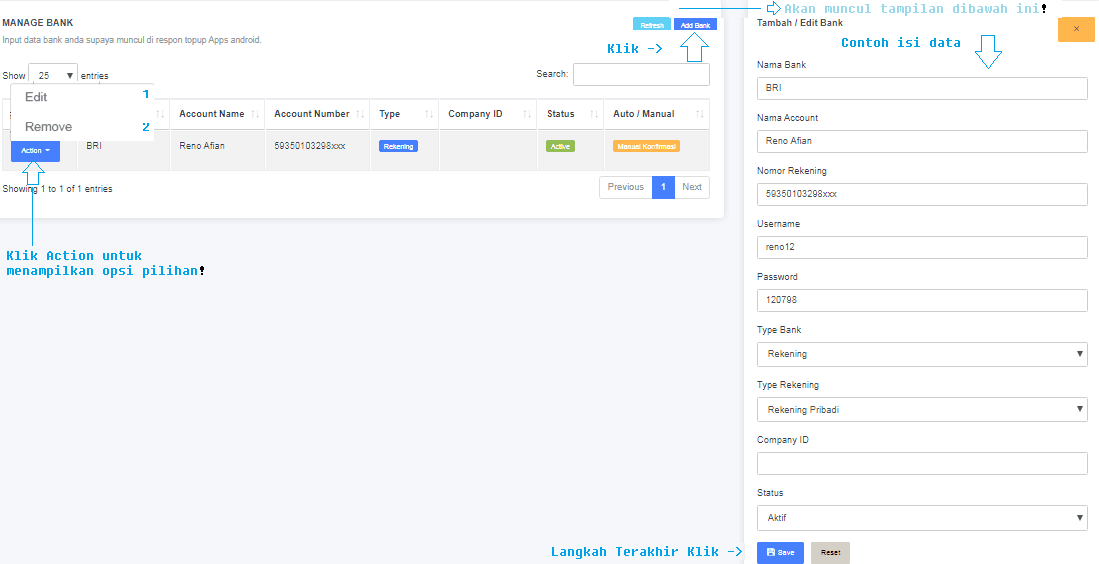Viewport: 1099px width, 564px height.
Task: Save the bank form
Action: coord(780,552)
